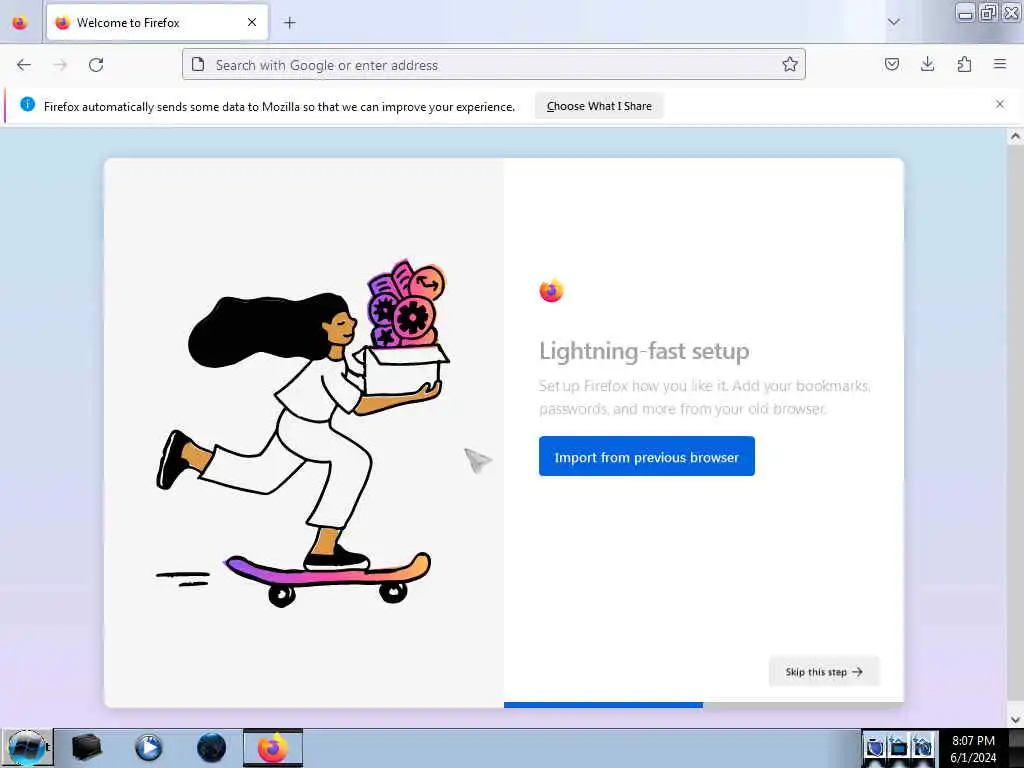1024x768 pixels.
Task: Click Import from previous browser
Action: click(x=647, y=456)
